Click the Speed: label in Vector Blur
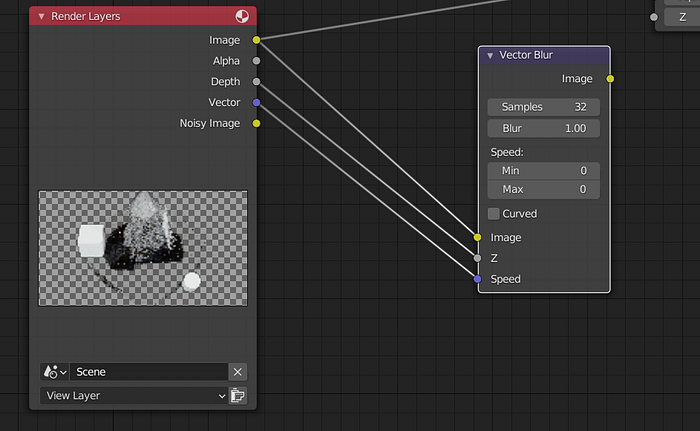Image resolution: width=700 pixels, height=431 pixels. [507, 152]
